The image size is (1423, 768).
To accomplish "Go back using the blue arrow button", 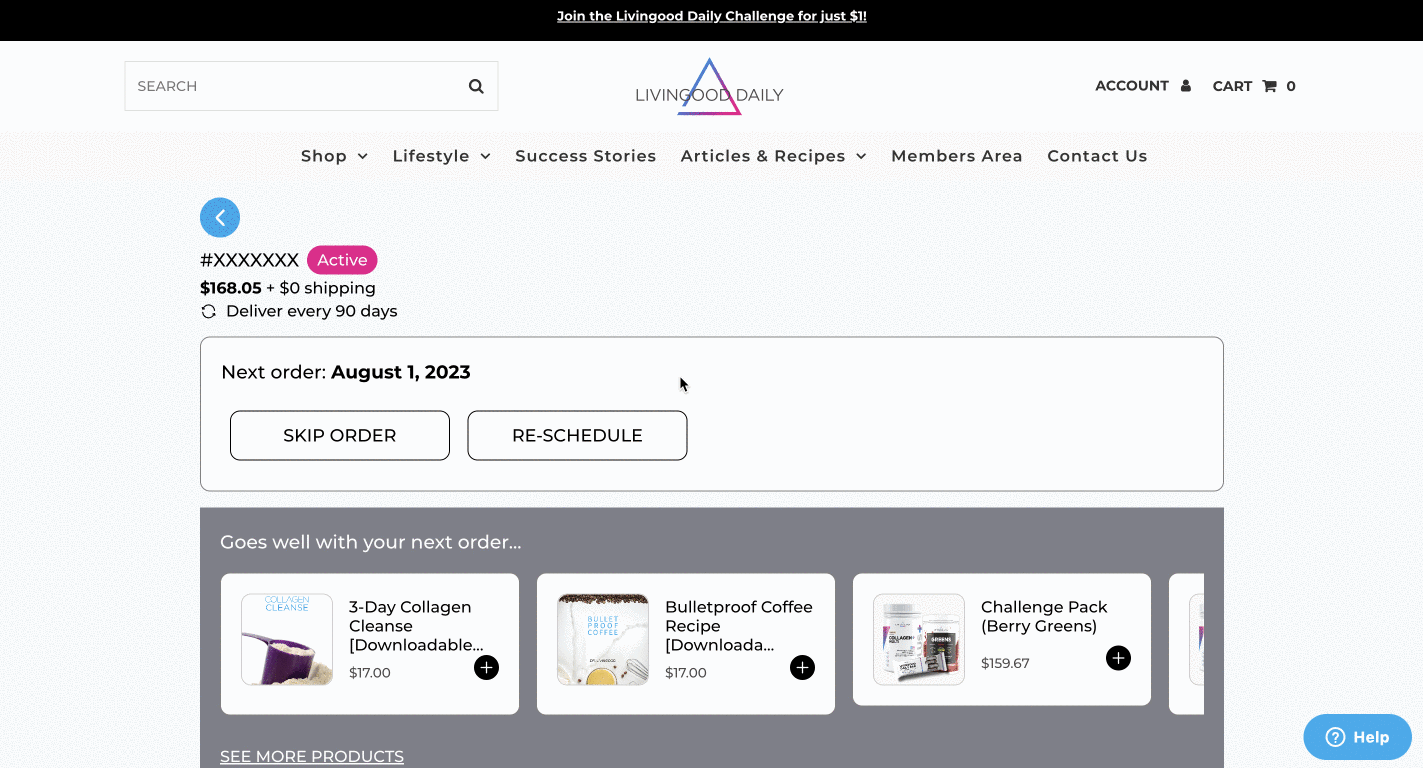I will tap(220, 217).
